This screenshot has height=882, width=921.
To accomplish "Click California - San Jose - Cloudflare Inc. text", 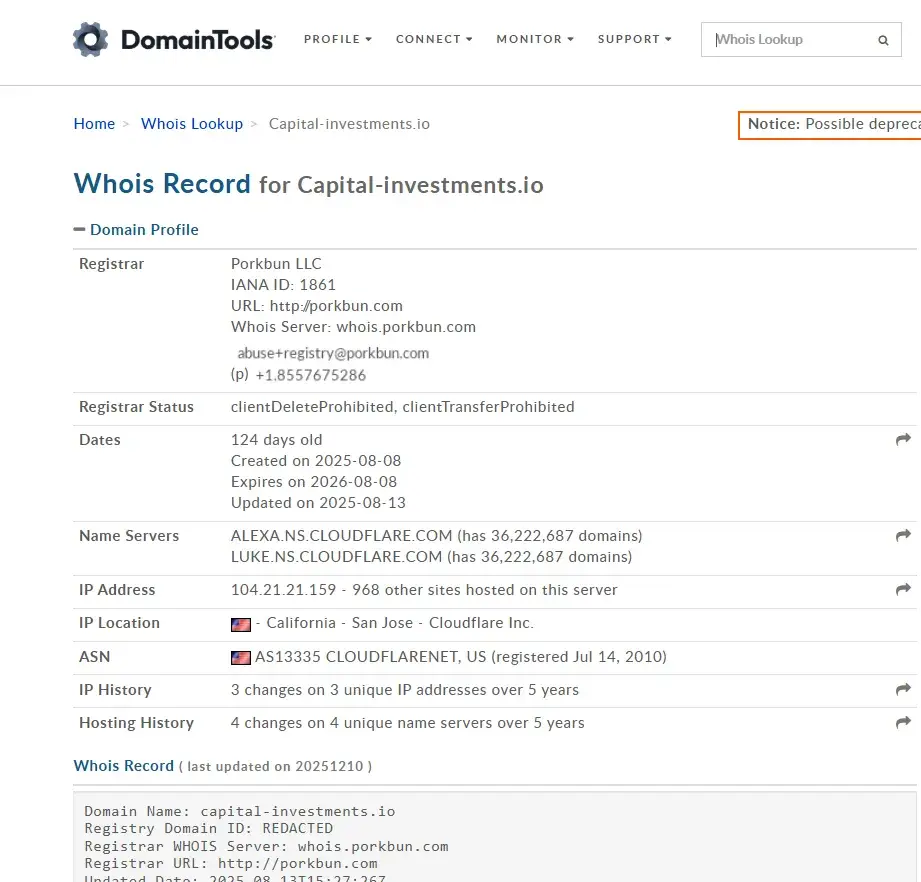I will pos(400,623).
